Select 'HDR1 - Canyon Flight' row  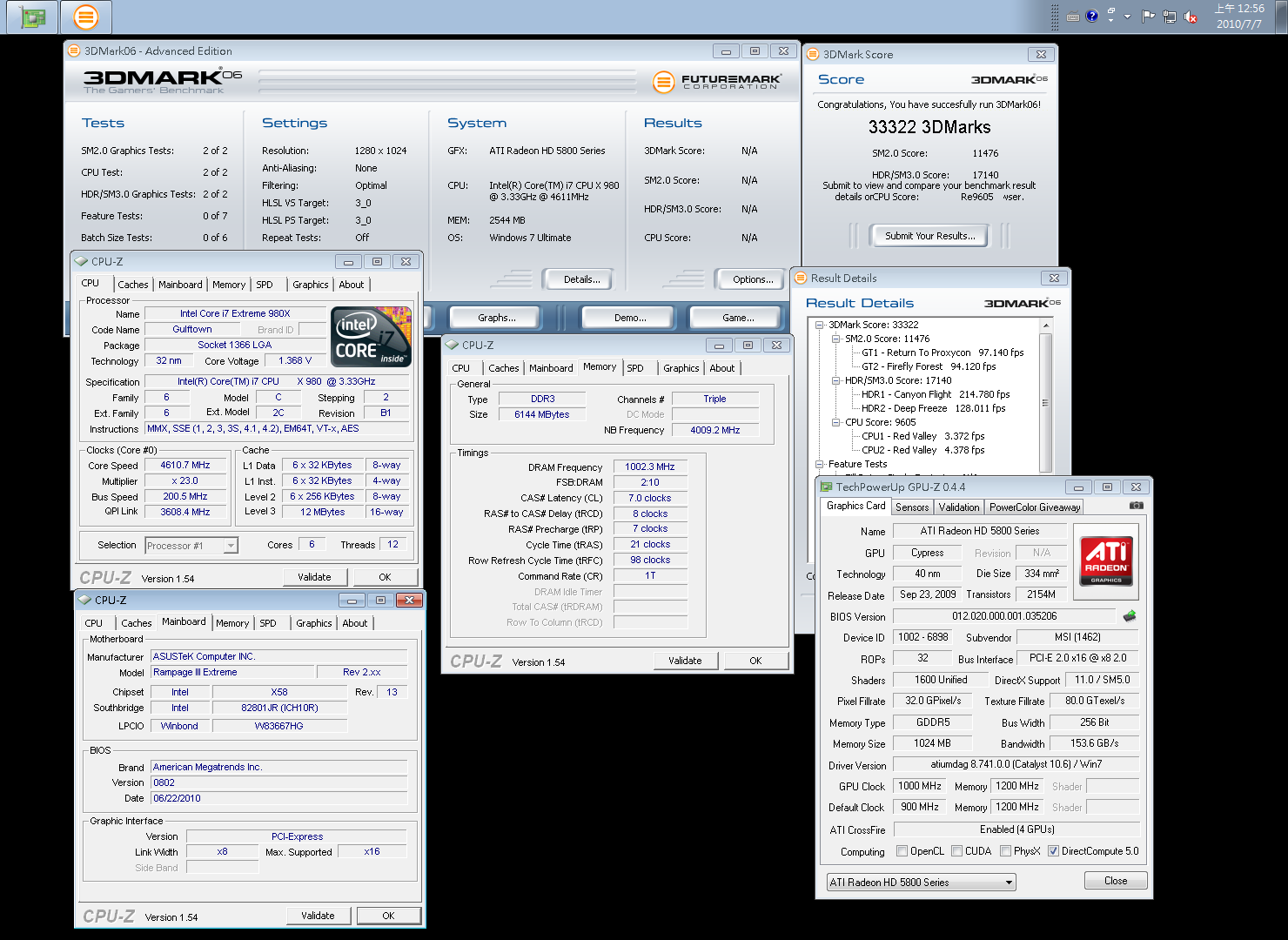click(936, 394)
